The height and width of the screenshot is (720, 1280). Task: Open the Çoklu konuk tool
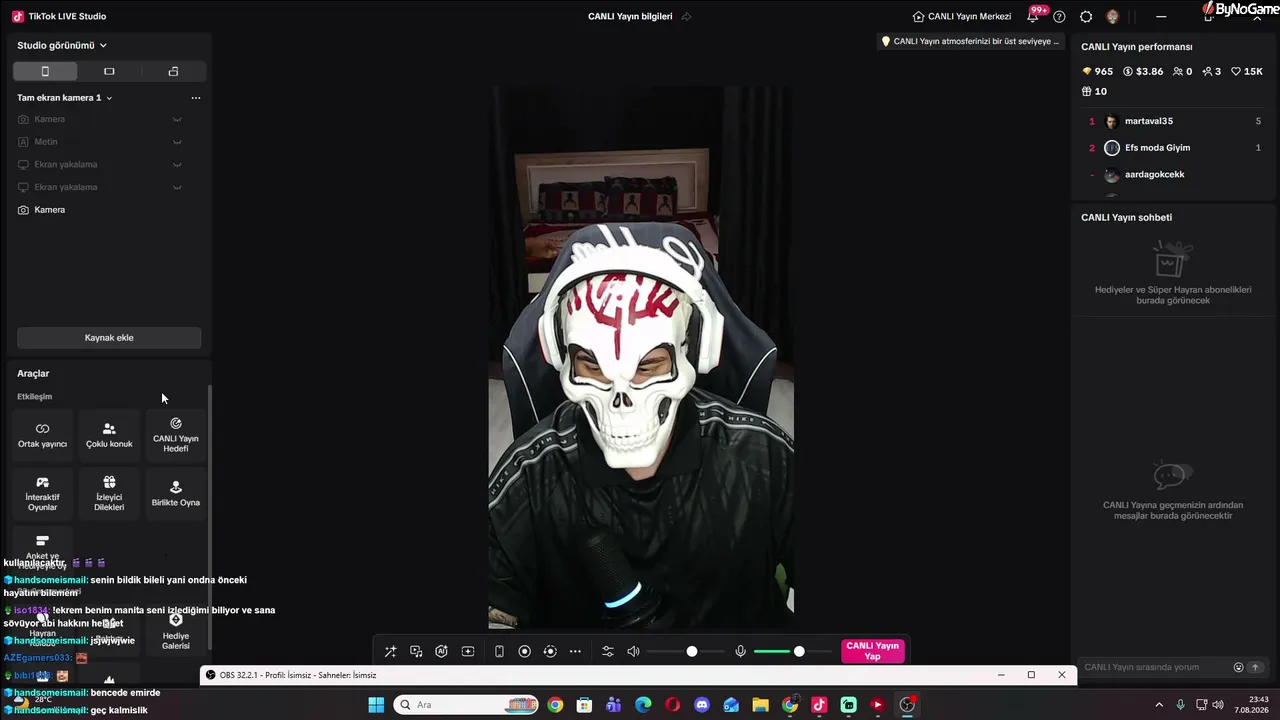tap(109, 435)
